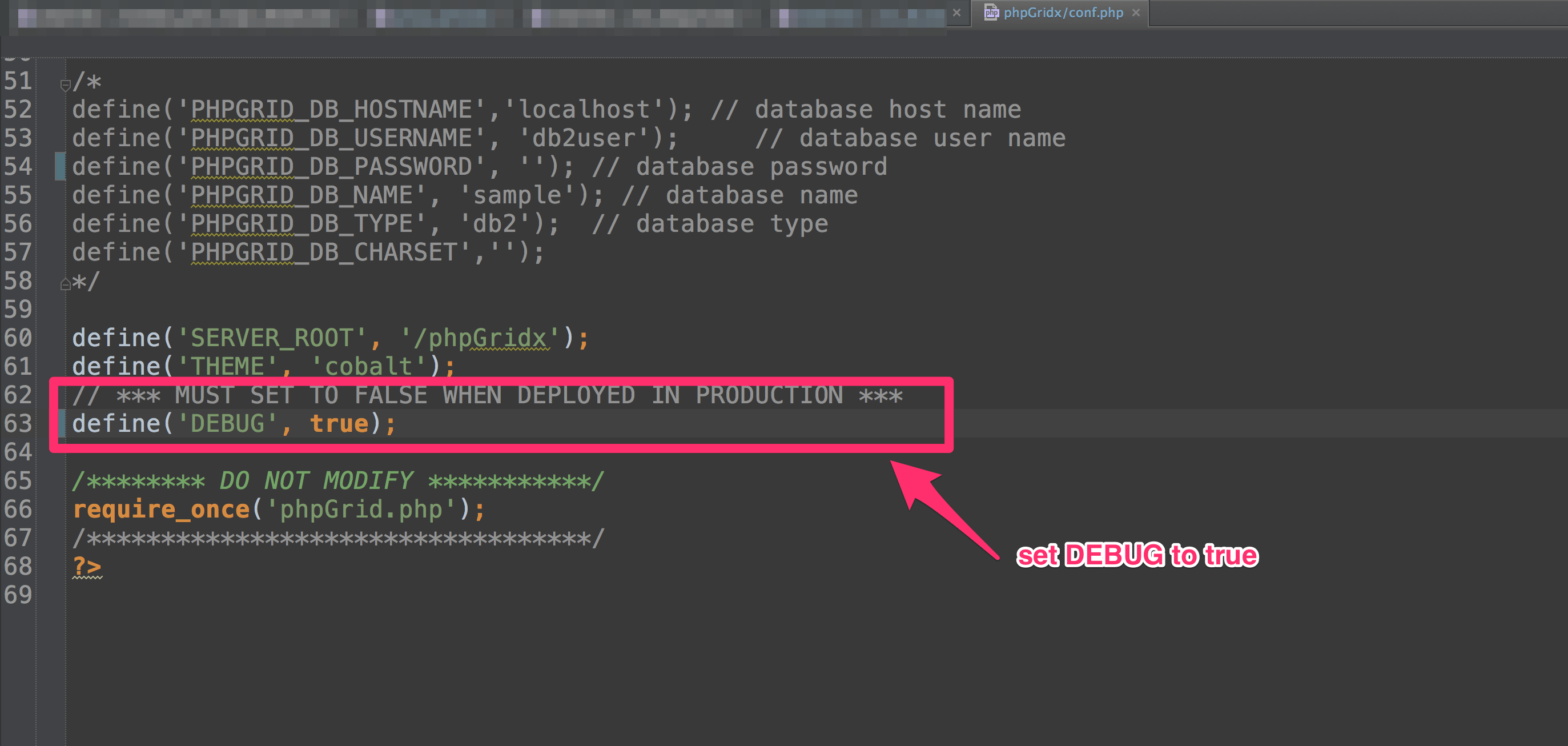This screenshot has width=1568, height=746.
Task: Click the DO NOT MODIFY comment line
Action: click(x=339, y=481)
